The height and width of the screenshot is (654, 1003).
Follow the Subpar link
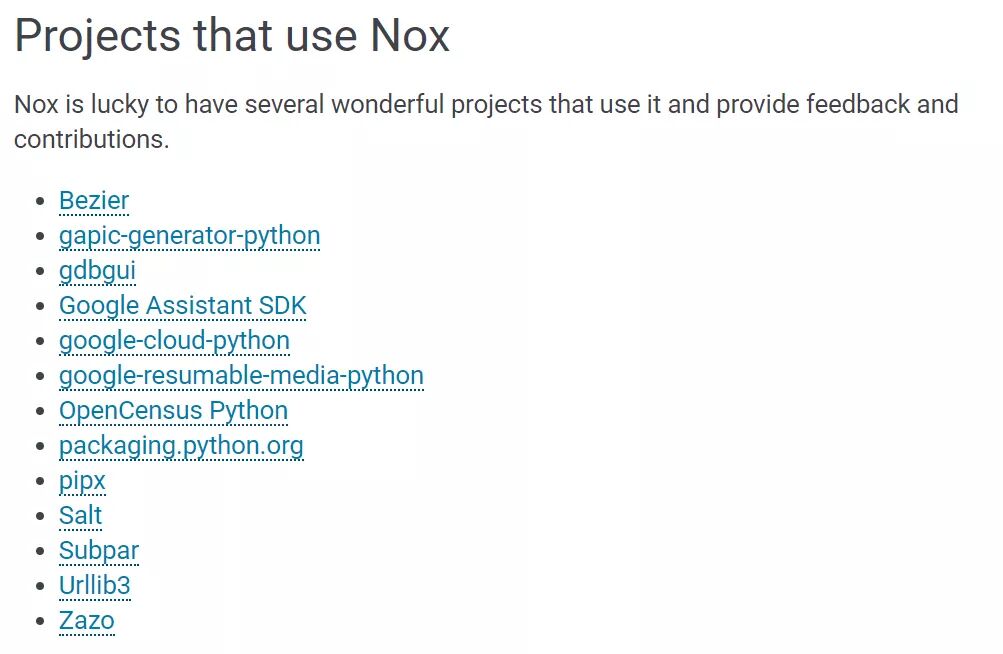pyautogui.click(x=98, y=551)
